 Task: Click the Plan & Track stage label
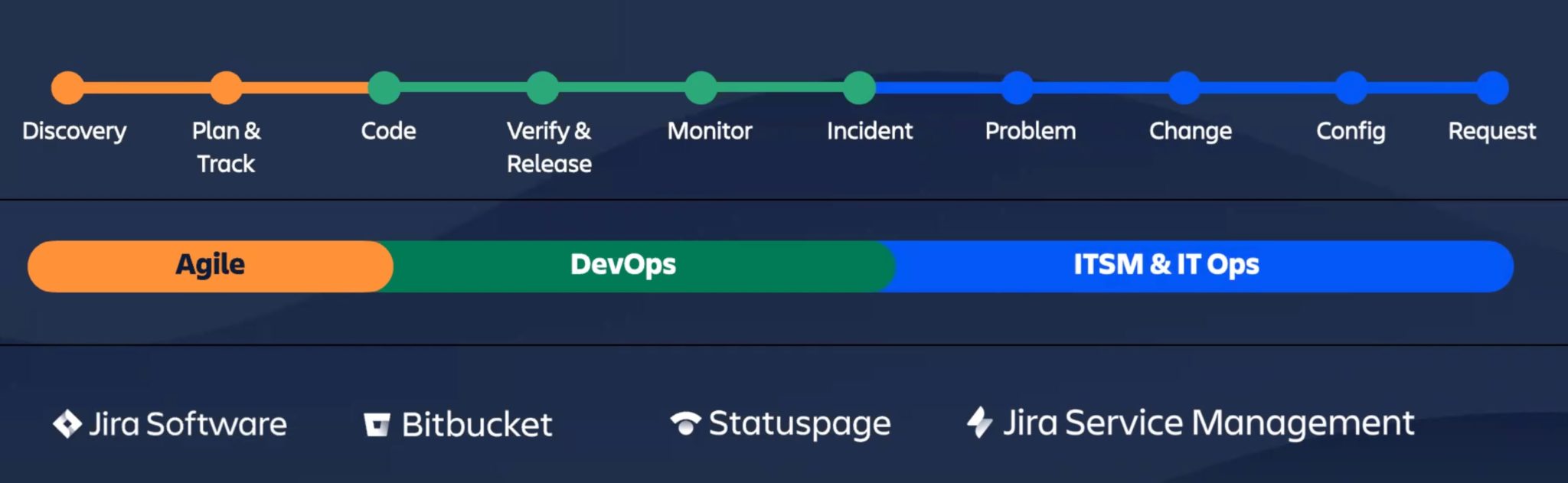[226, 147]
